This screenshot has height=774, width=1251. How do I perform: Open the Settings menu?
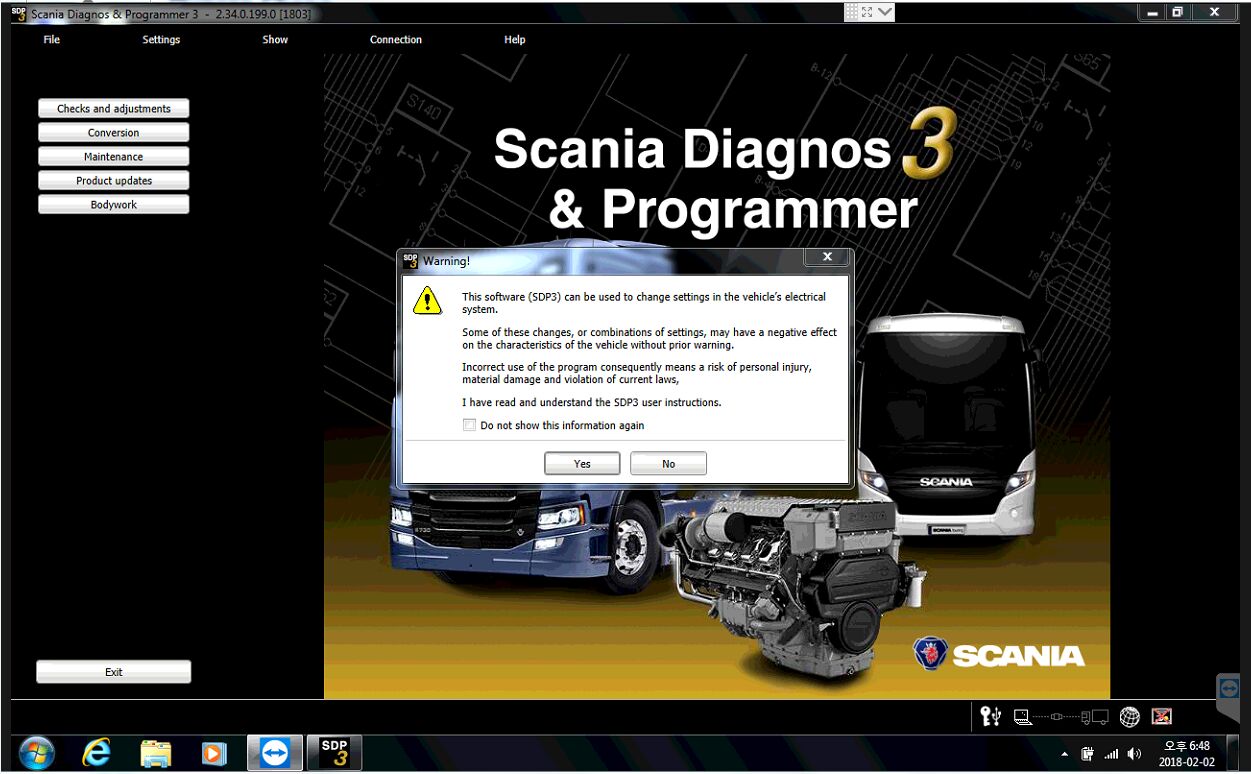click(x=161, y=40)
